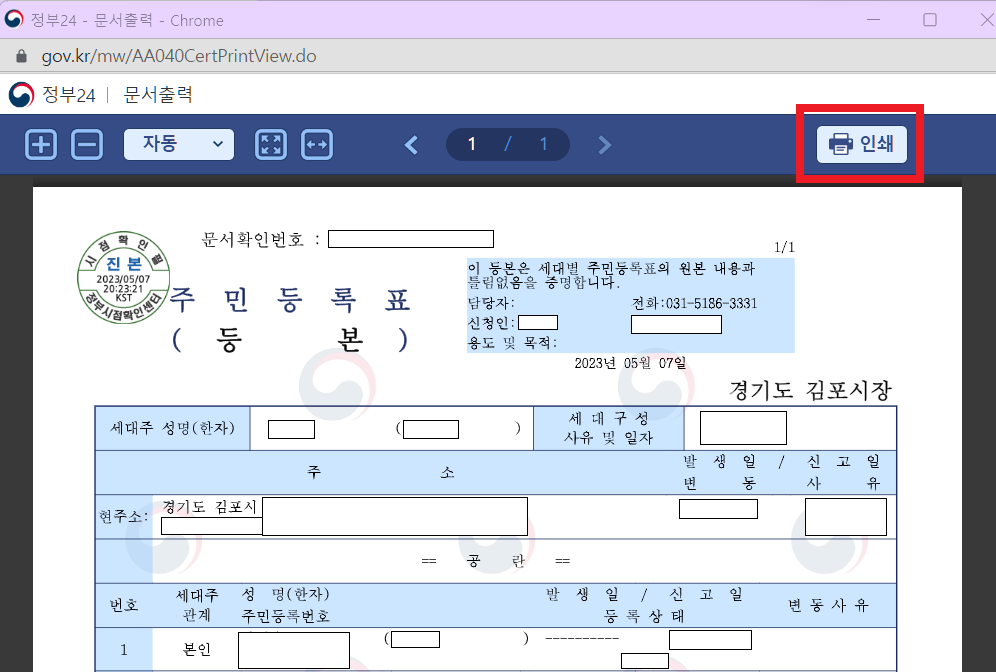Screen dimensions: 996x672
Task: Click the site favicon on the browser tab
Action: point(12,19)
